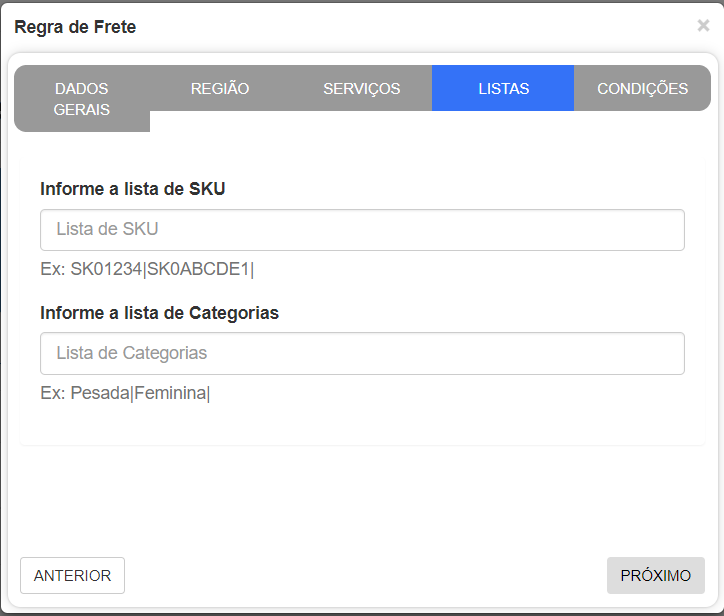The image size is (724, 616).
Task: Close the Regra de Frete dialog
Action: point(703,26)
